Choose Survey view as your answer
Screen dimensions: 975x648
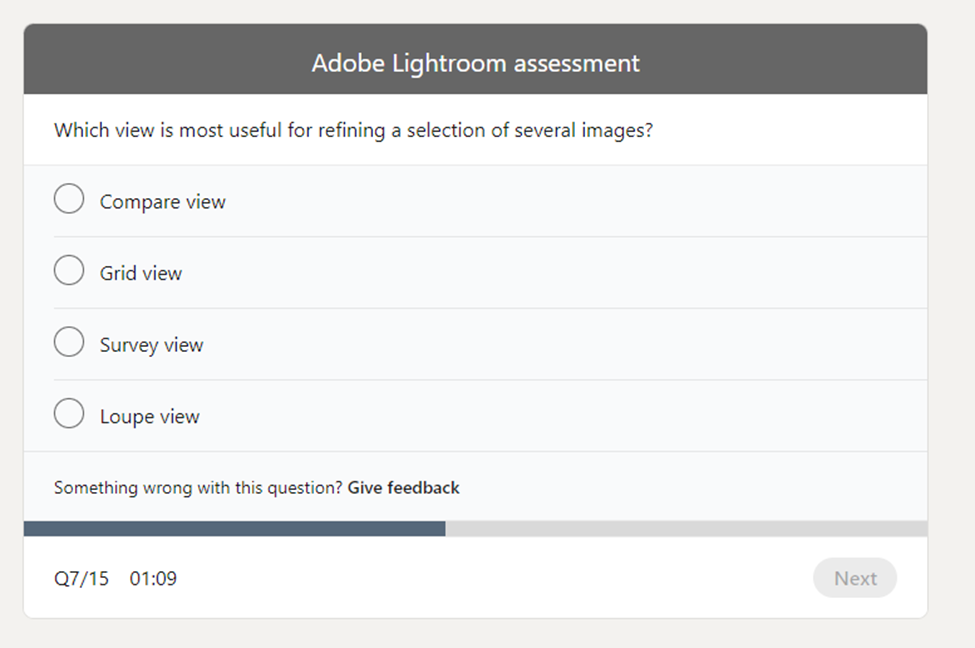pos(68,341)
